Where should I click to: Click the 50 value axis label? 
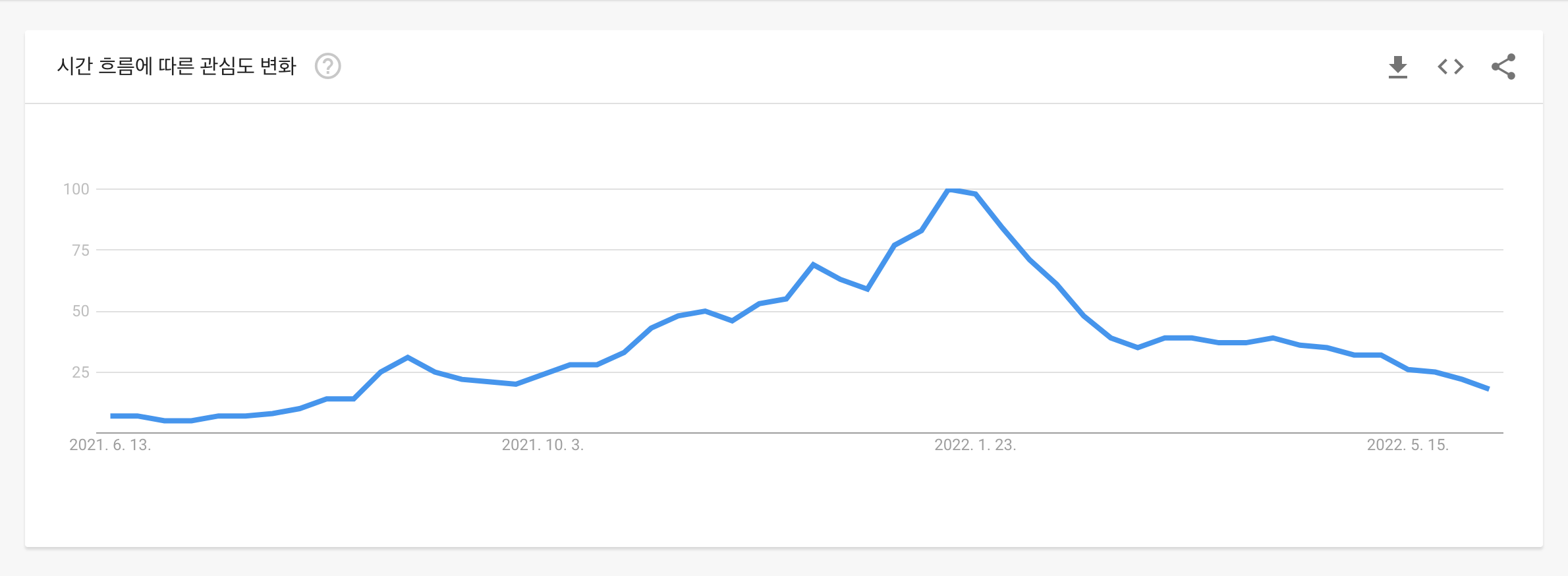[x=80, y=311]
